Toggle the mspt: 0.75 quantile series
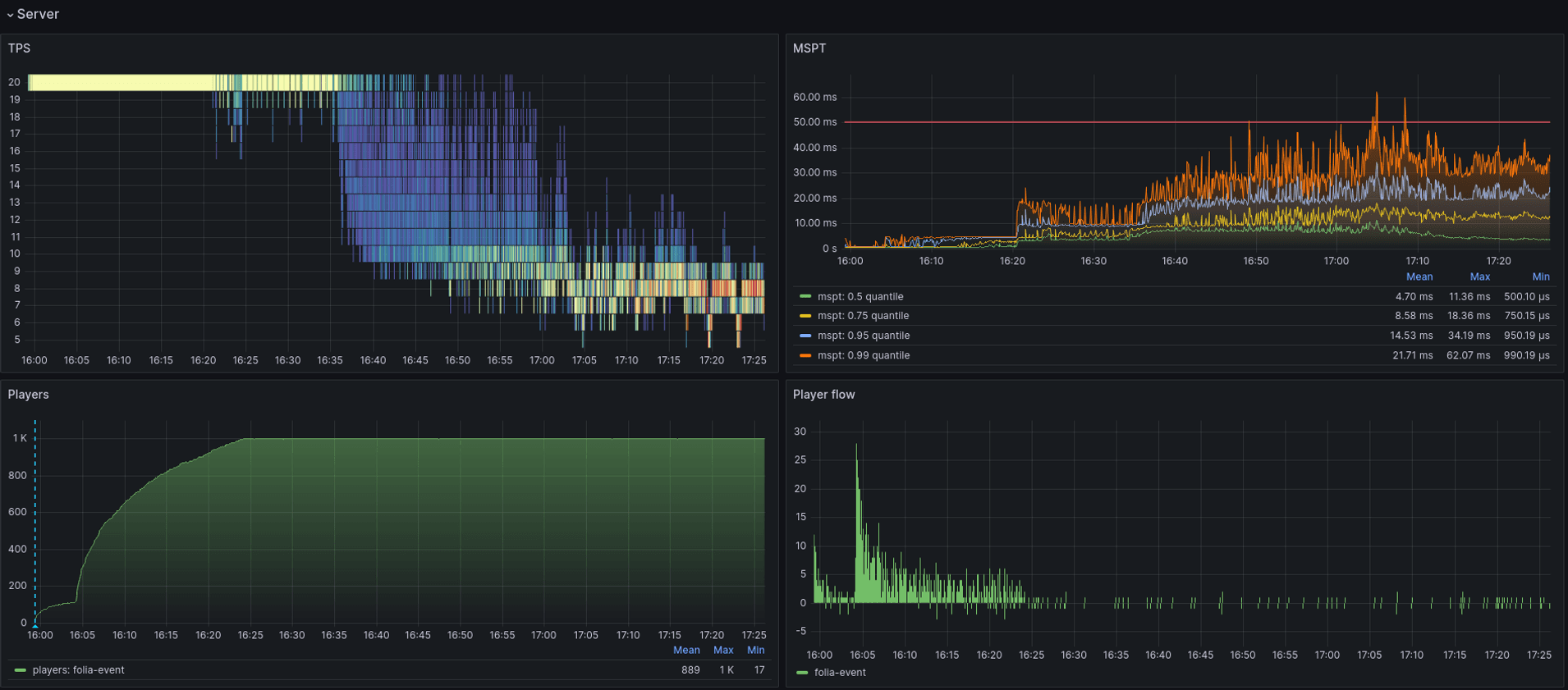Viewport: 1568px width, 690px height. click(x=863, y=316)
